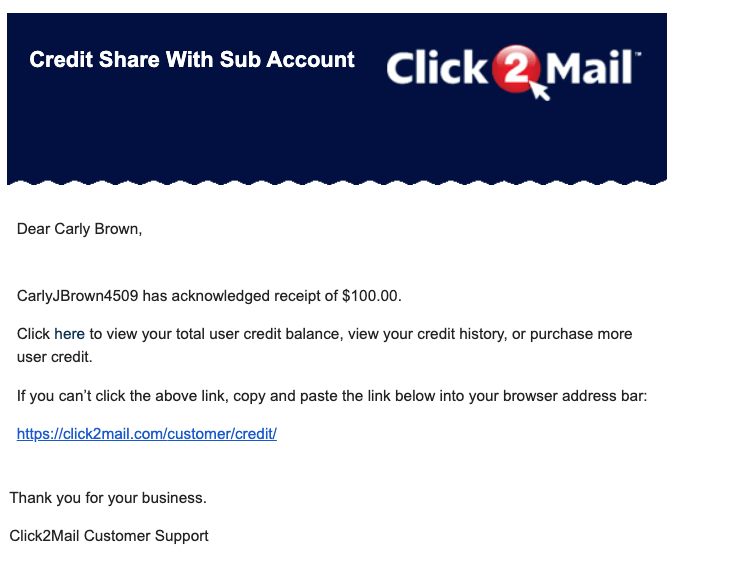
Task: Open the click2mail.com/customer/credit URL
Action: click(147, 434)
